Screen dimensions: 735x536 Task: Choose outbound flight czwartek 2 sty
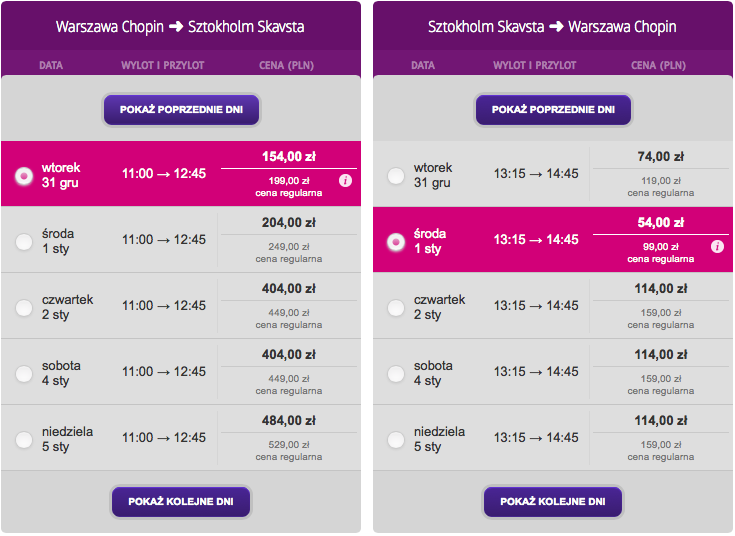click(x=24, y=308)
